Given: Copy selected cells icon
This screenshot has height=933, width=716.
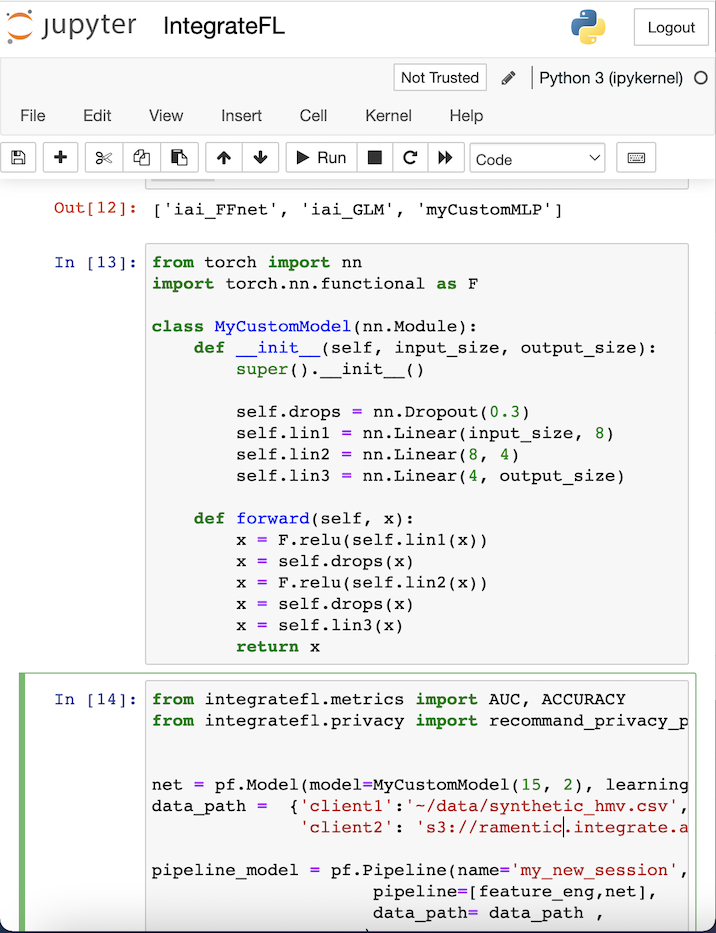Looking at the screenshot, I should click(x=141, y=157).
